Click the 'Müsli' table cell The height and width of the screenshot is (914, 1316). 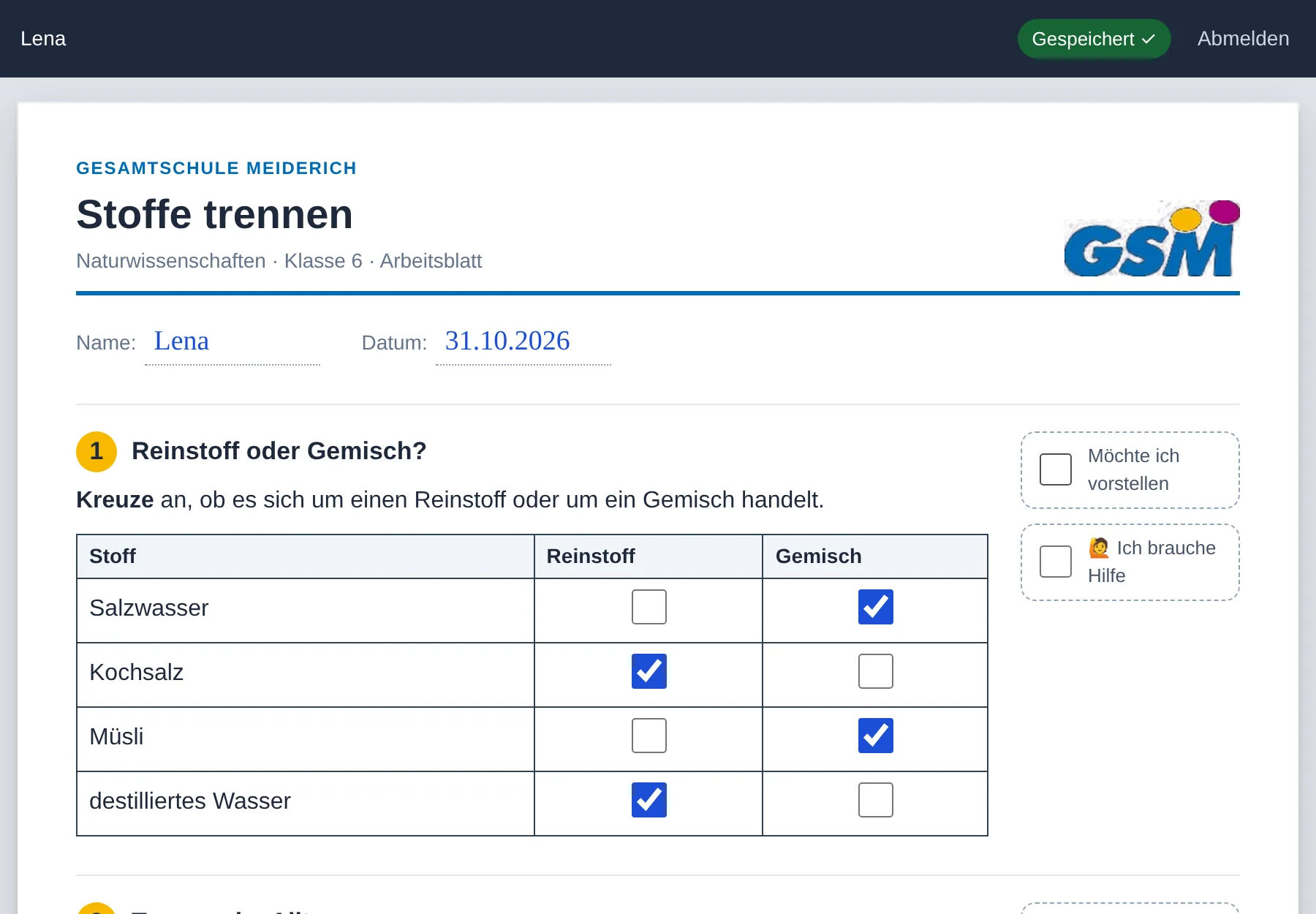point(306,739)
